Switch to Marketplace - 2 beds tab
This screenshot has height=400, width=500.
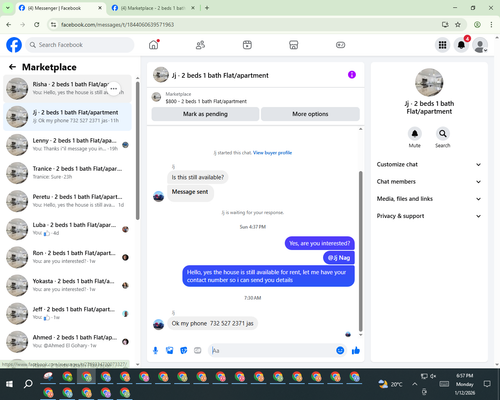click(153, 8)
